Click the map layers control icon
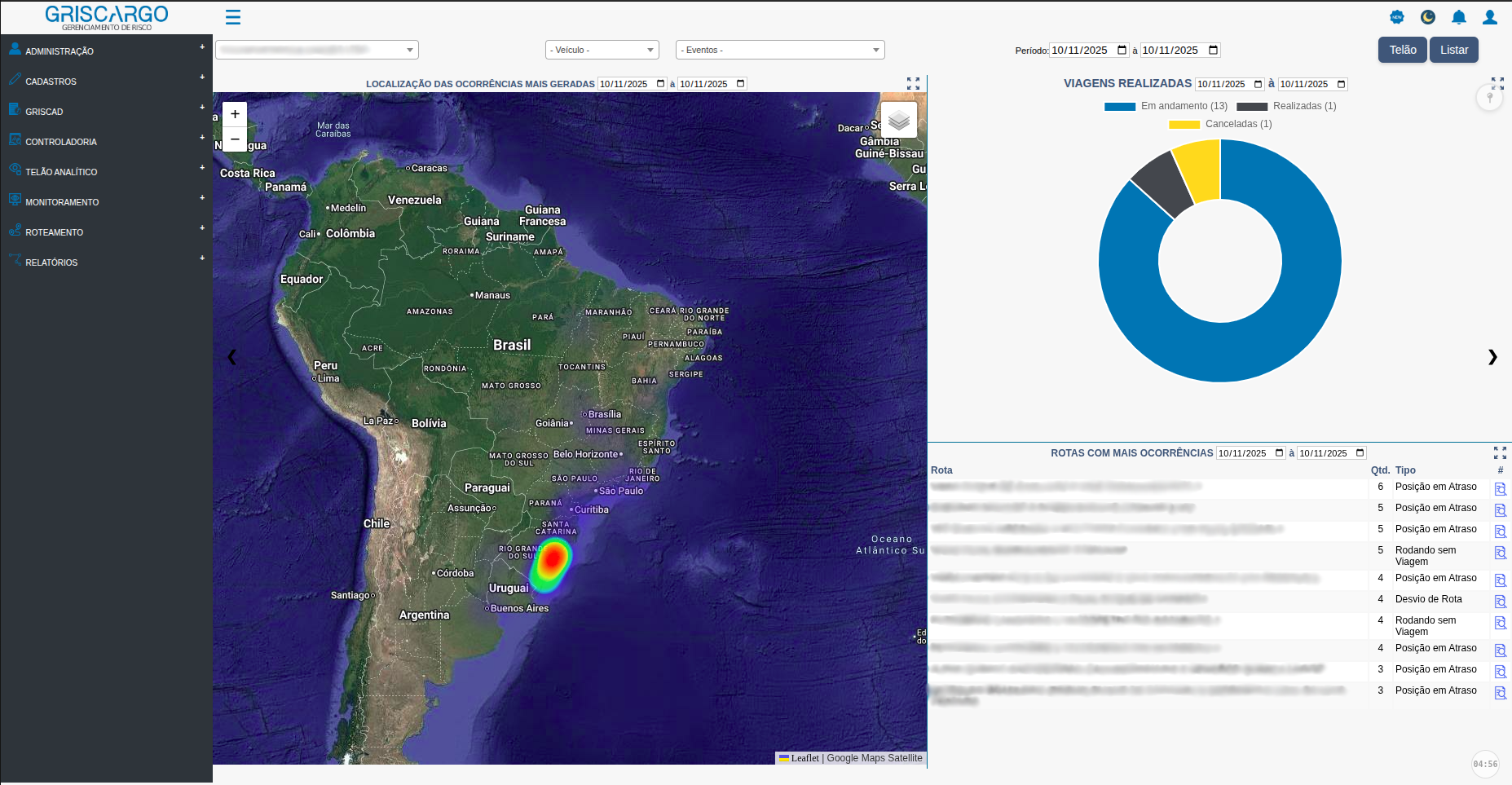Screen dimensions: 1512x785 (898, 121)
